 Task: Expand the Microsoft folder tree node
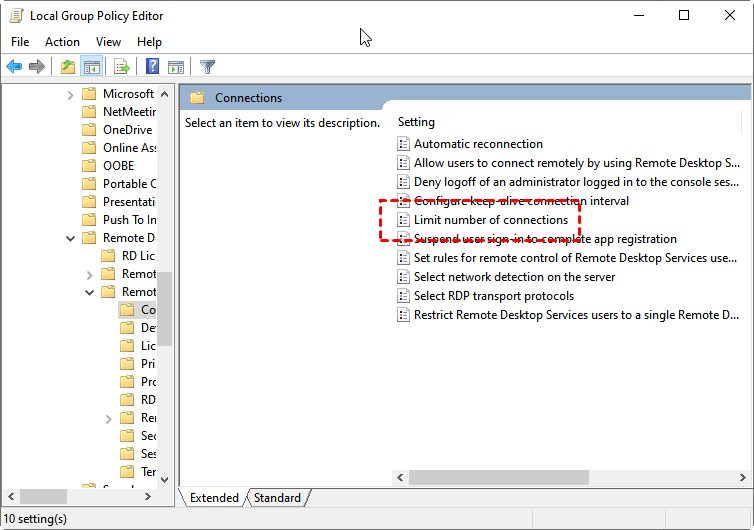71,94
